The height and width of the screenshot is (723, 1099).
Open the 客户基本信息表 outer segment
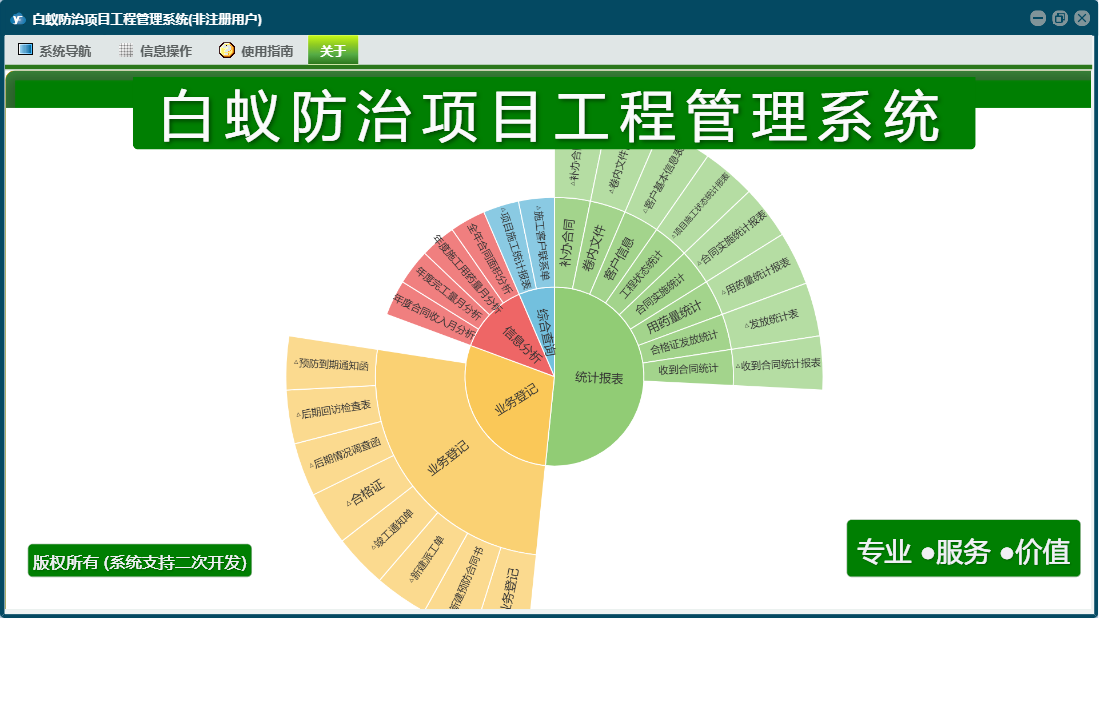663,181
